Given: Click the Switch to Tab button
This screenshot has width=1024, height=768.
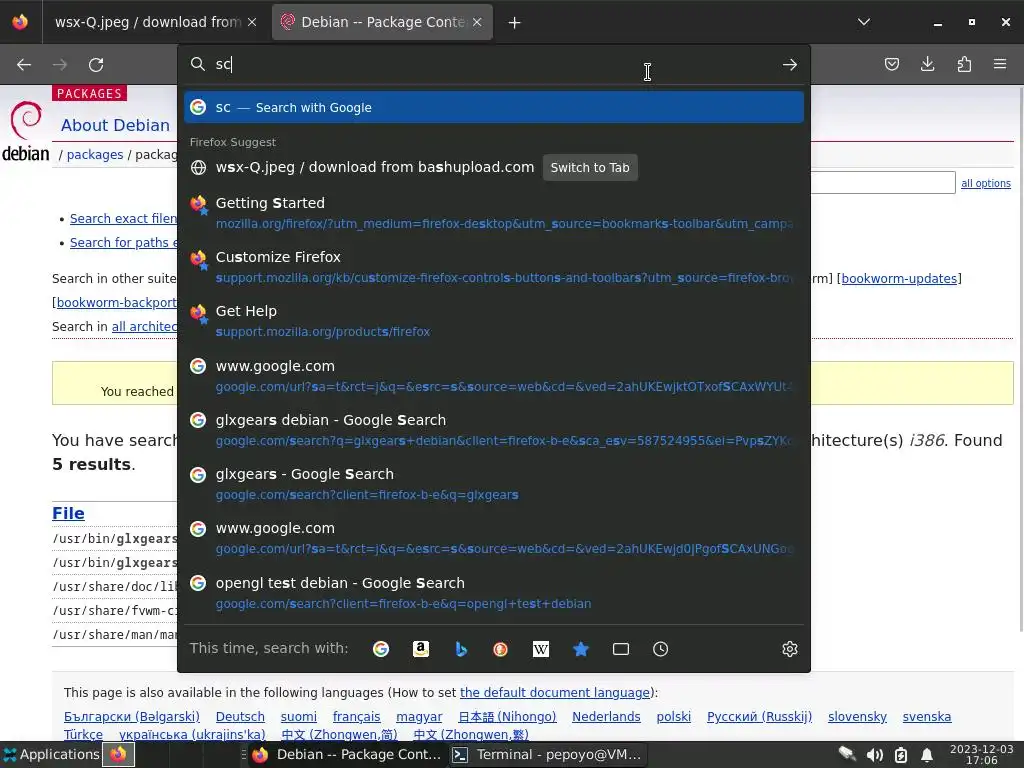Looking at the screenshot, I should pyautogui.click(x=590, y=167).
